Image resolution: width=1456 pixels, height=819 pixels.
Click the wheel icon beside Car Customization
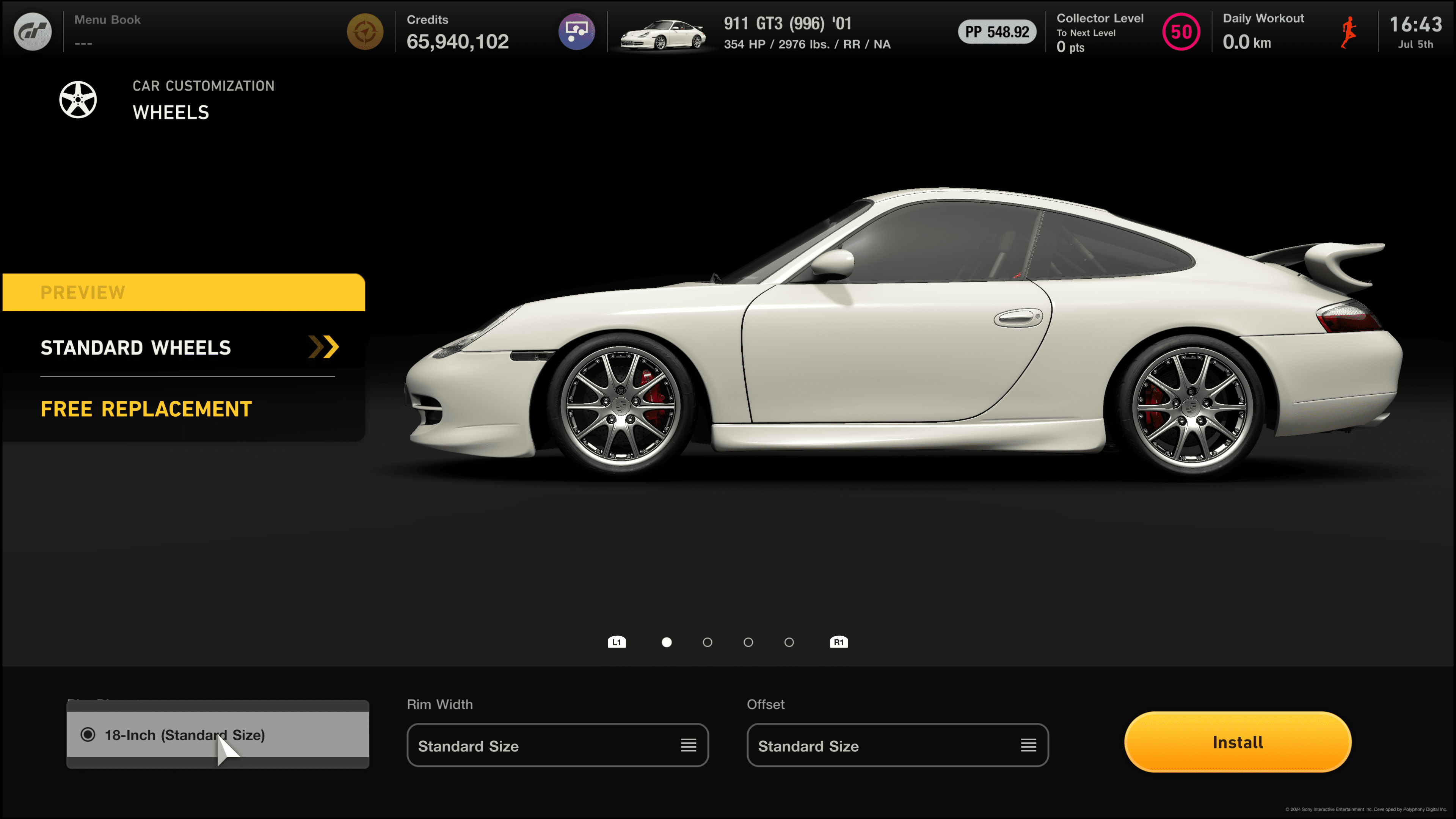click(78, 99)
